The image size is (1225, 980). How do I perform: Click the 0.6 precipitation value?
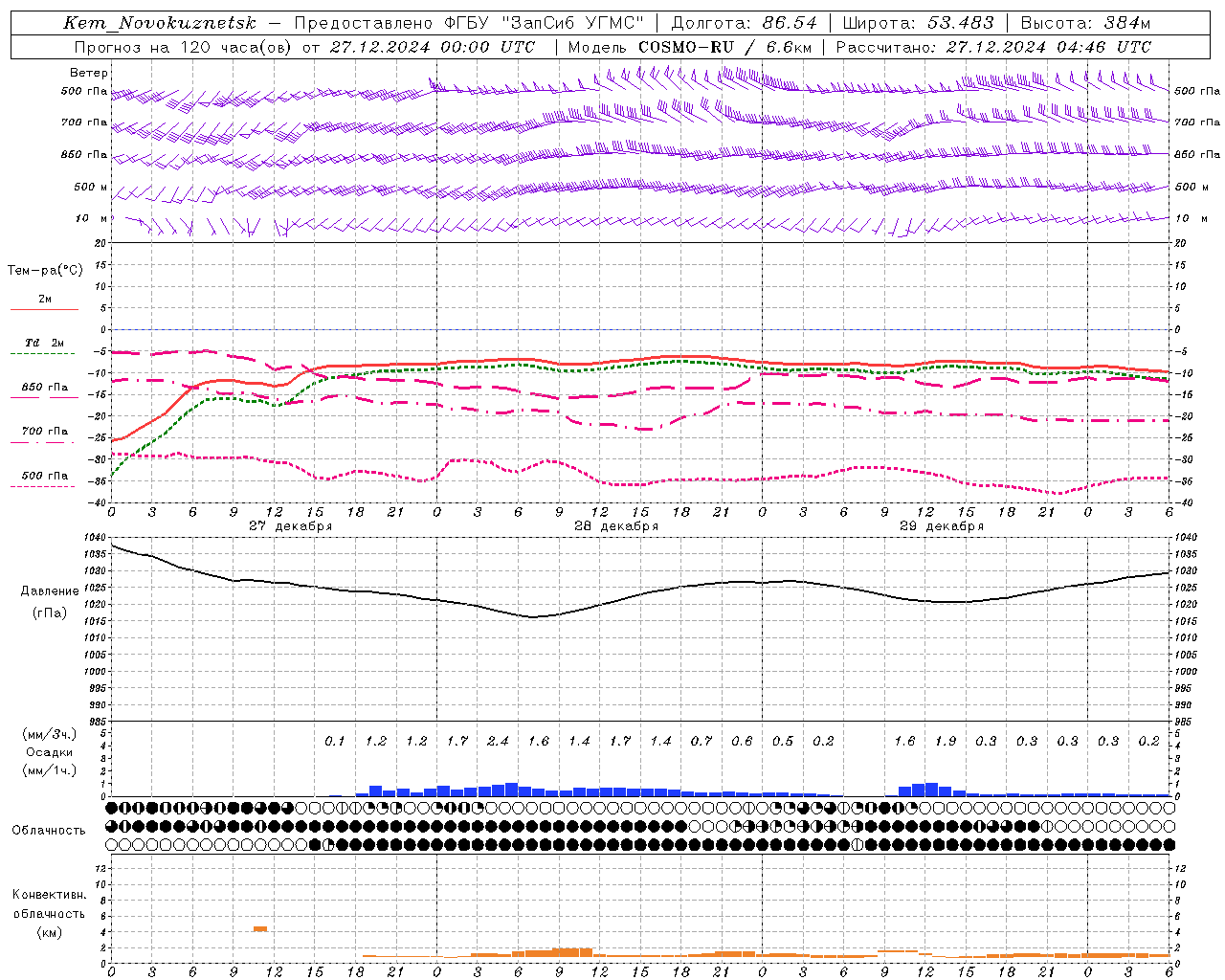point(742,741)
